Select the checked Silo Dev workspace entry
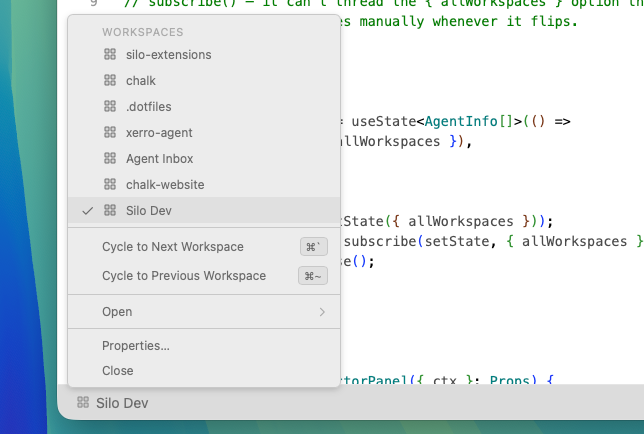Image resolution: width=644 pixels, height=434 pixels. coord(204,211)
